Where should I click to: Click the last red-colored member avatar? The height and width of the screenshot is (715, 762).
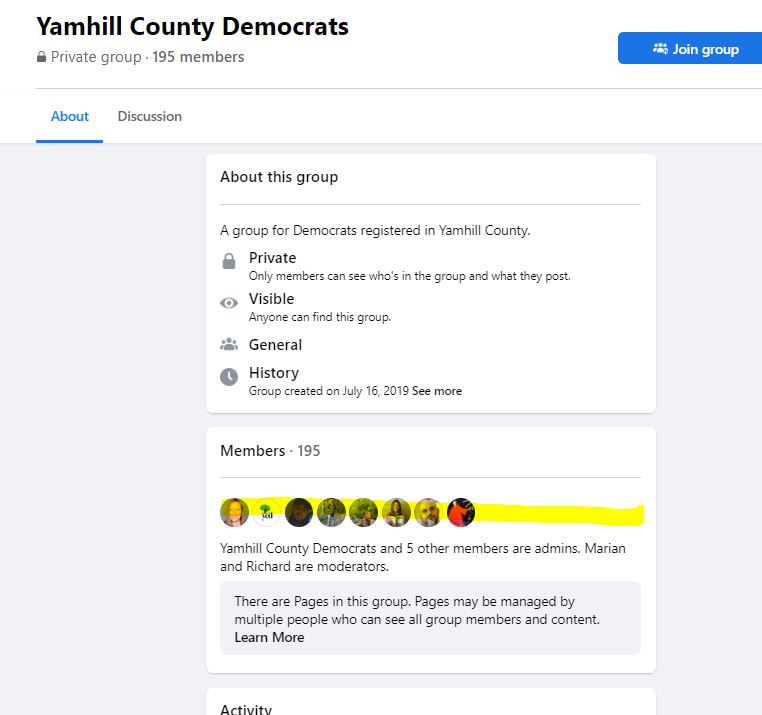pos(461,512)
